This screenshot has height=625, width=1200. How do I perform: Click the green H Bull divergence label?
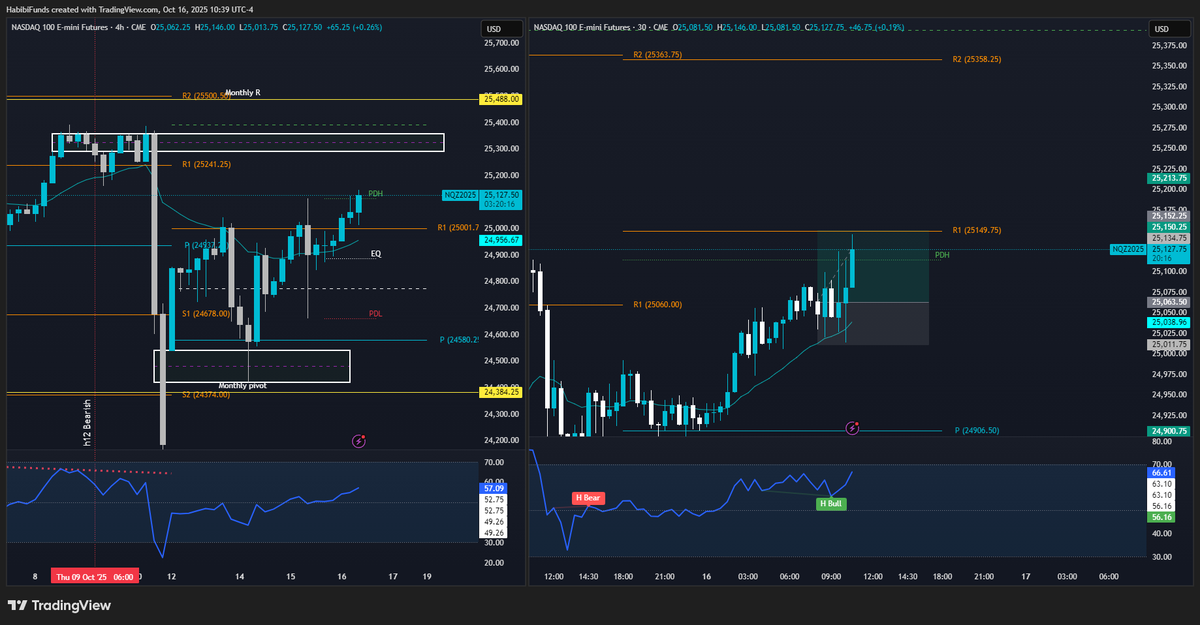(x=831, y=503)
